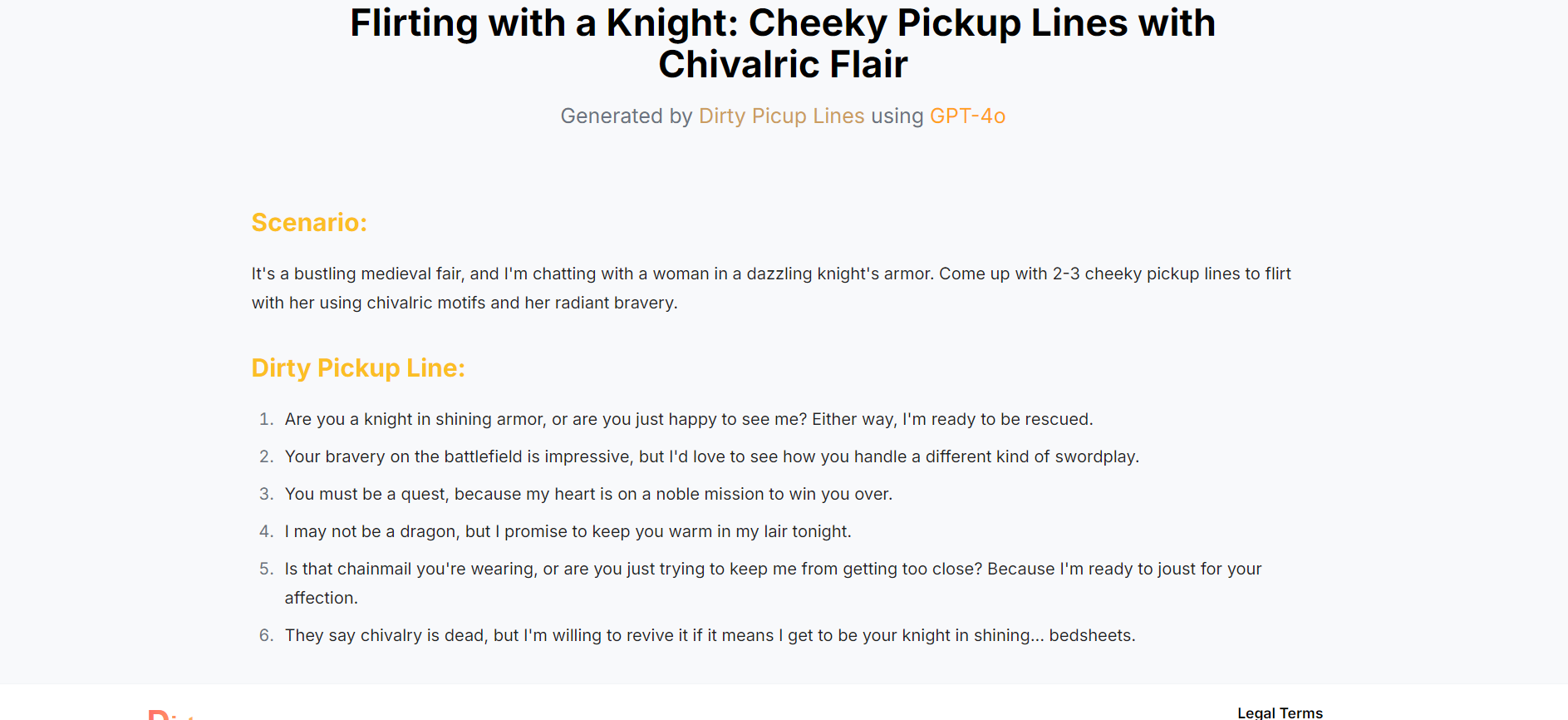The width and height of the screenshot is (1568, 720).
Task: Click the Flirting with a Knight page title
Action: [783, 43]
